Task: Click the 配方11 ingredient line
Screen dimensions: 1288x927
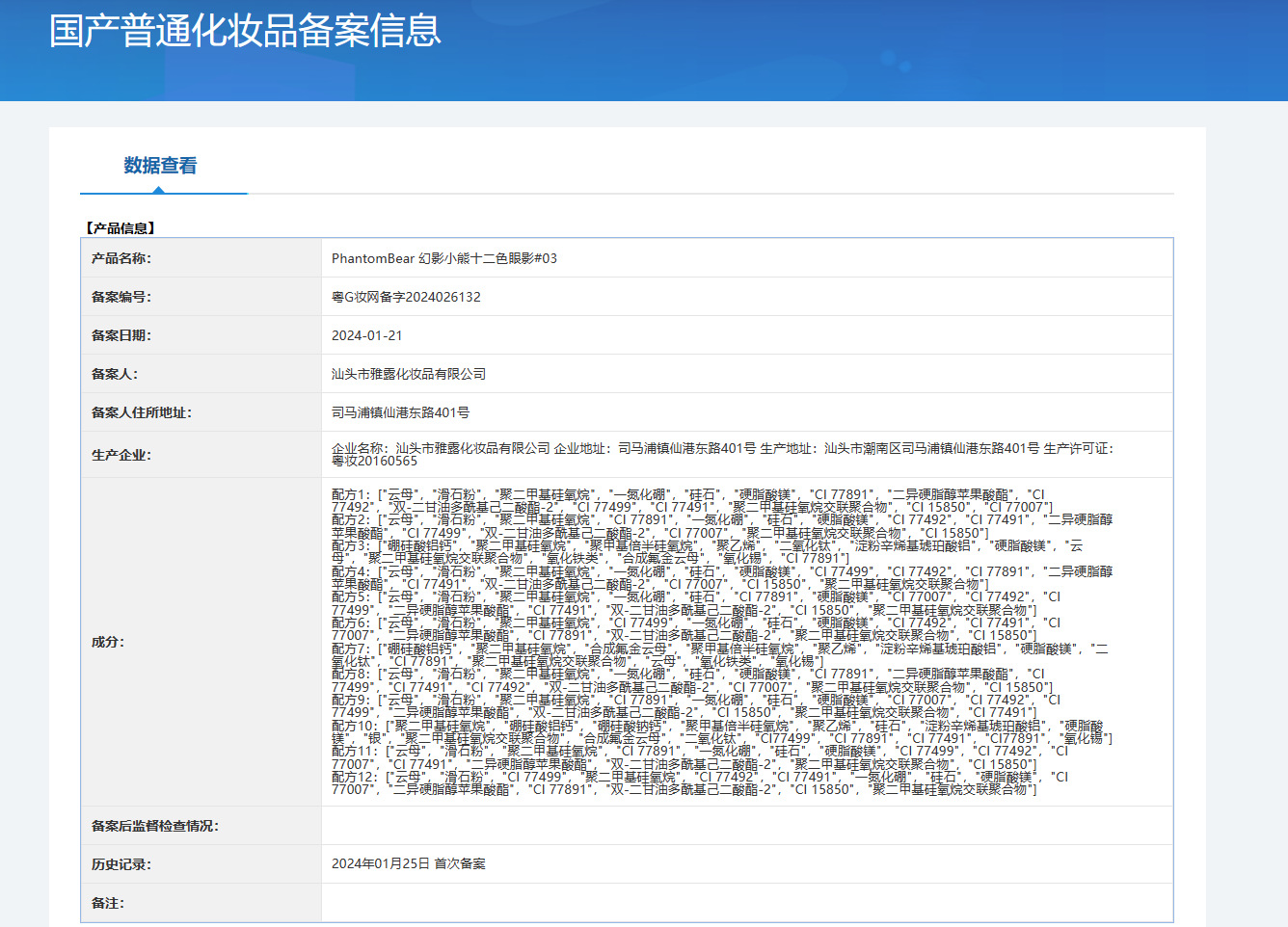Action: (x=700, y=757)
